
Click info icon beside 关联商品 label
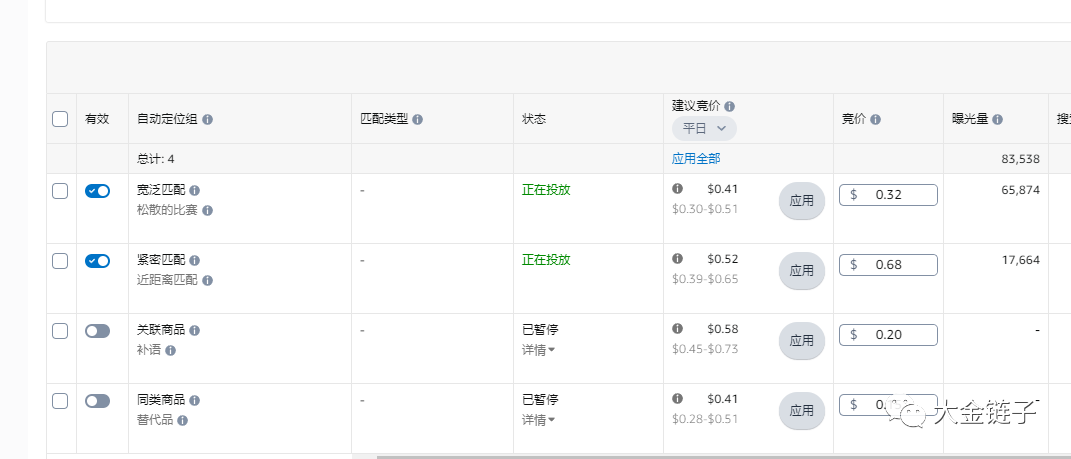tap(194, 330)
